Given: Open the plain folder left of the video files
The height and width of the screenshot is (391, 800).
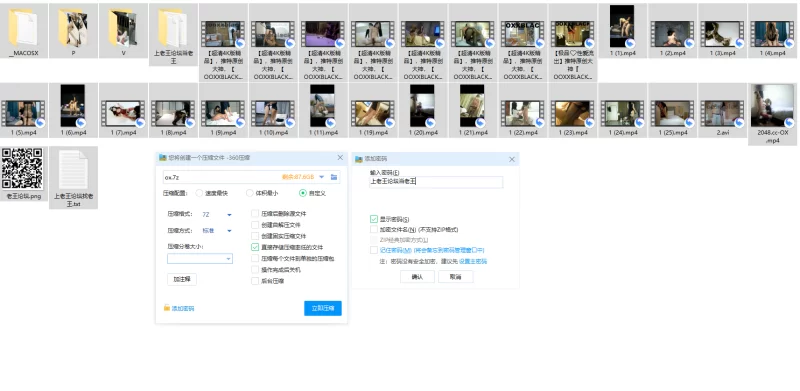Looking at the screenshot, I should coord(173,28).
